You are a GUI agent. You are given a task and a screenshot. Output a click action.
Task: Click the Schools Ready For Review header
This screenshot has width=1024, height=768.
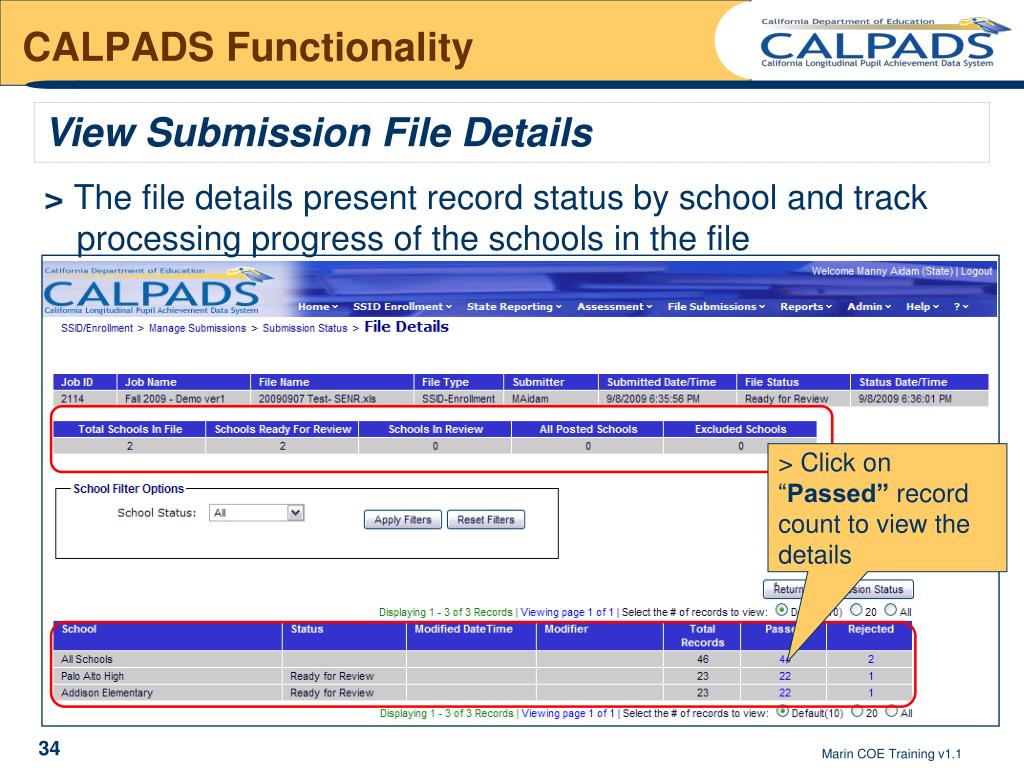click(283, 429)
